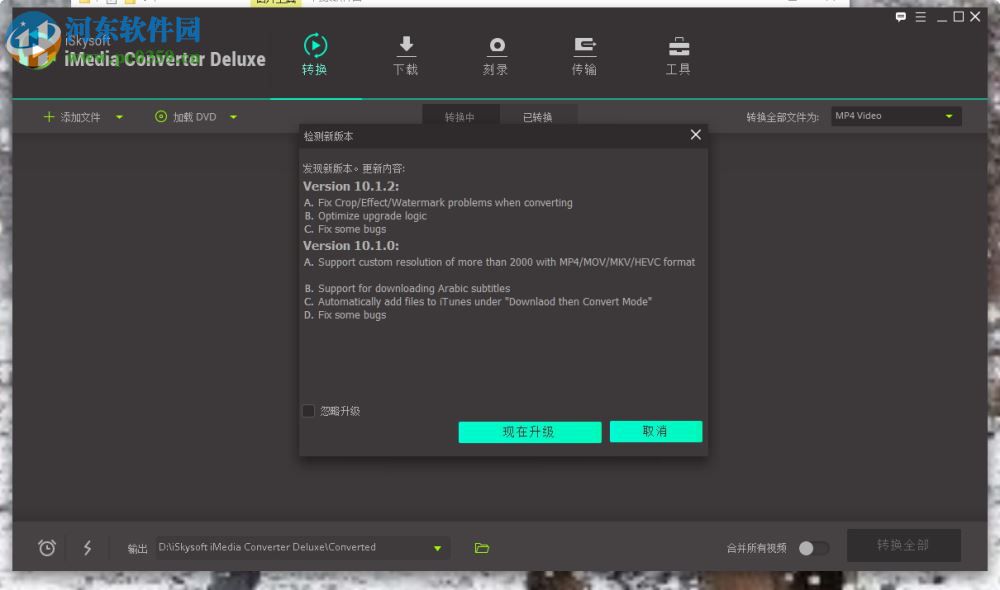Viewport: 1000px width, 590px height.
Task: Open the 刻录 (Burn) section
Action: coord(496,55)
